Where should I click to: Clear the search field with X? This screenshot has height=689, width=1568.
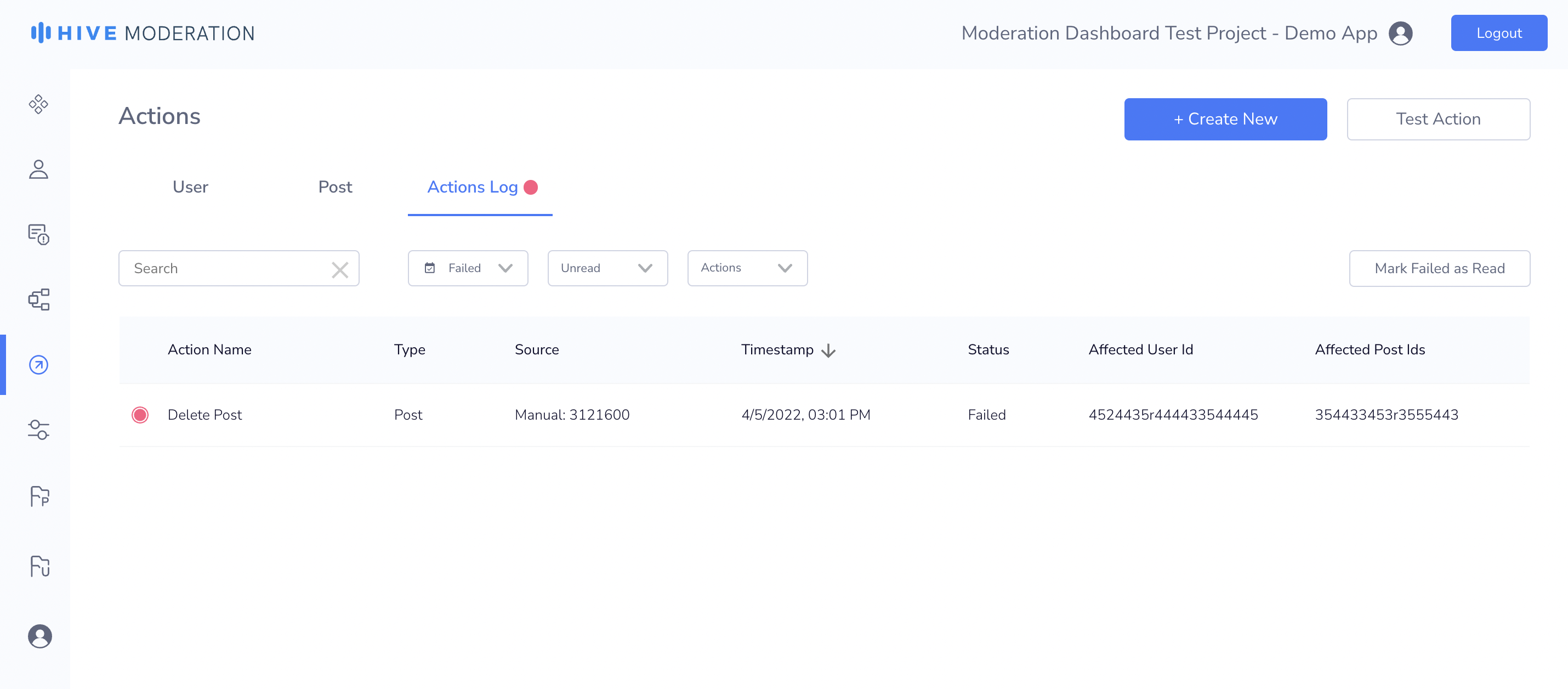(x=340, y=269)
